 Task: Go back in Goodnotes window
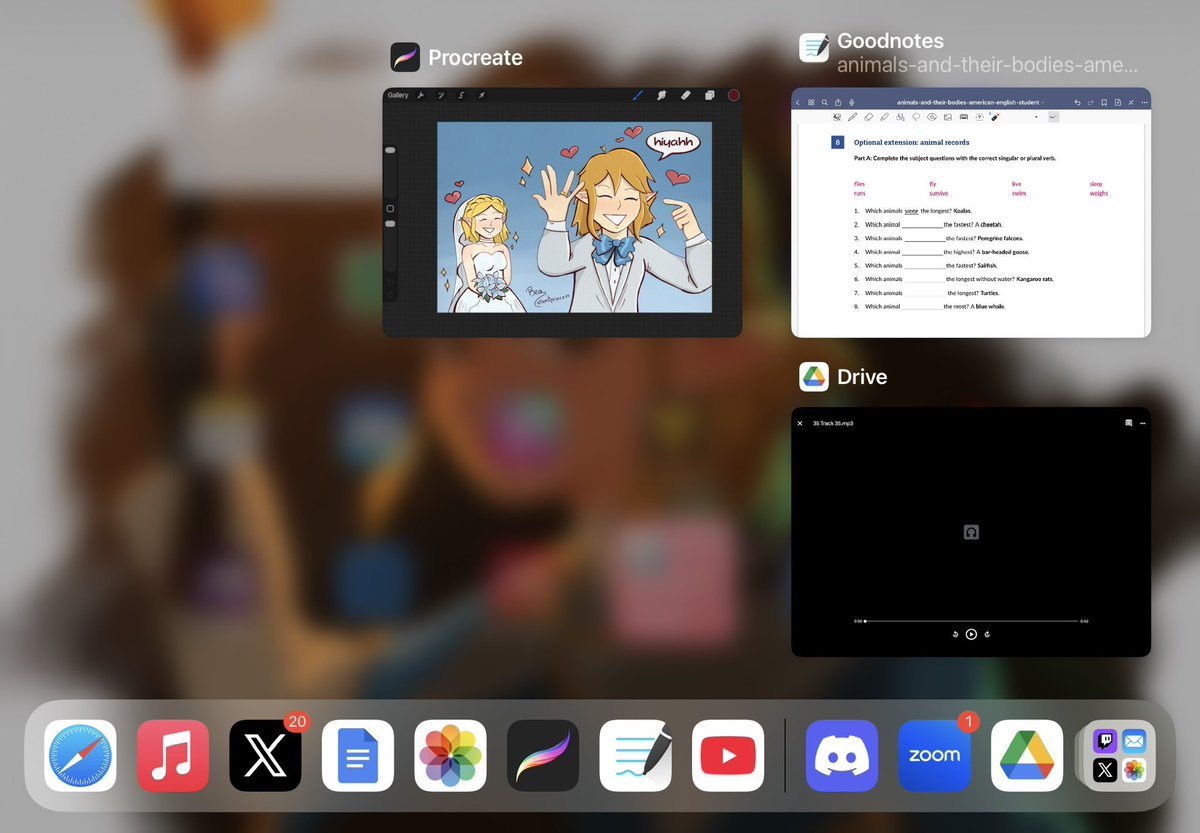pos(797,102)
